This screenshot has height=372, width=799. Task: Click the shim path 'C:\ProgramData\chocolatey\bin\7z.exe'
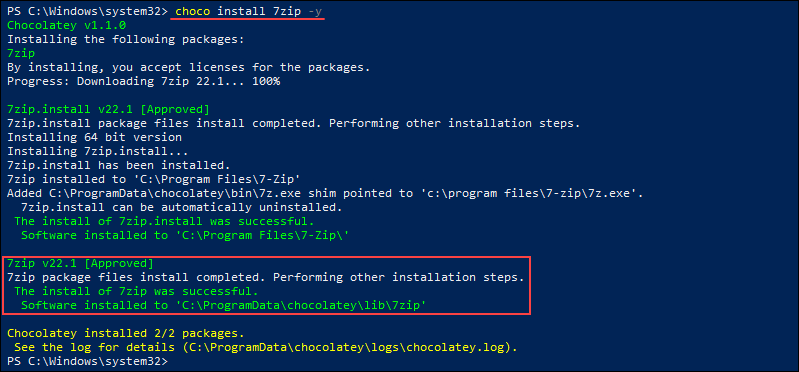point(172,194)
